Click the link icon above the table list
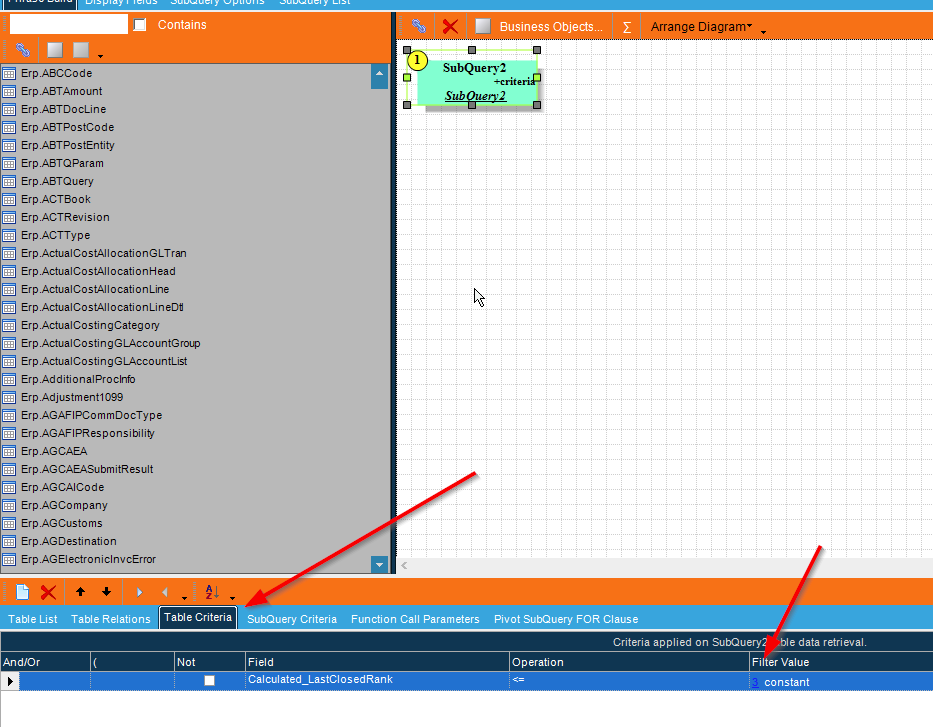Screen dimensions: 933x727 coord(23,50)
